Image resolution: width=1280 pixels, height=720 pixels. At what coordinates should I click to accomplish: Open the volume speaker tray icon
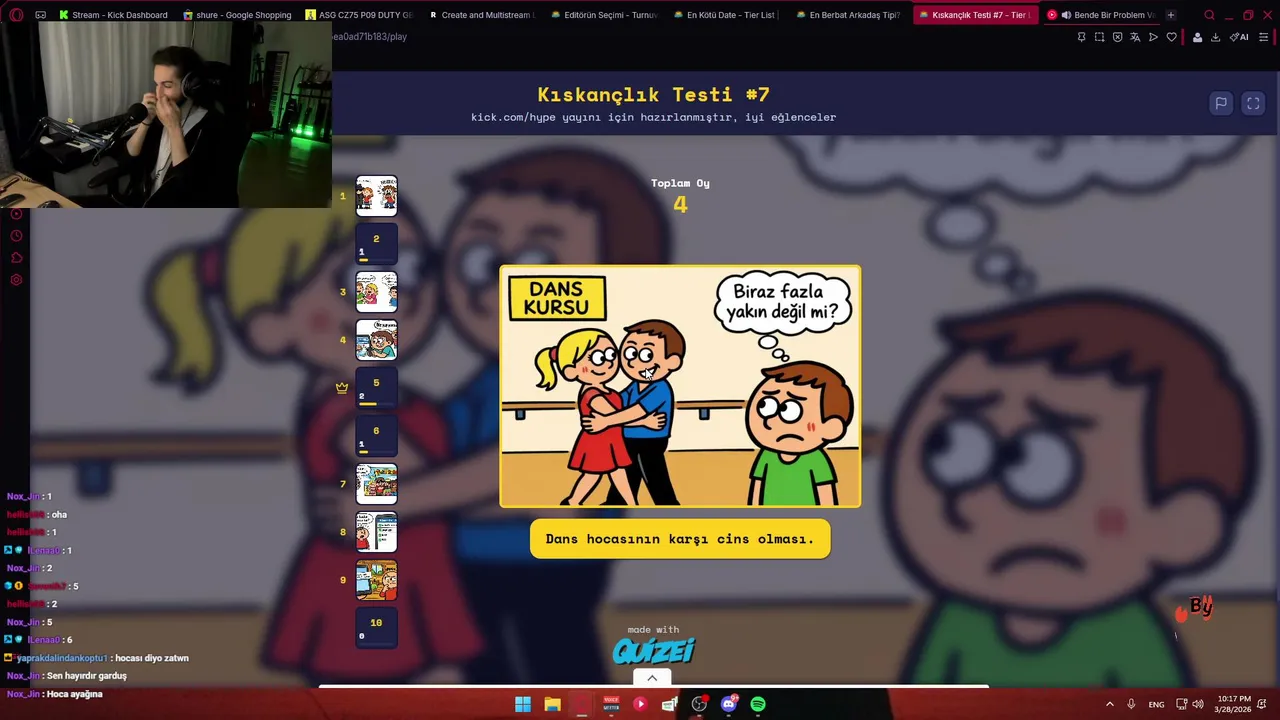tap(1198, 704)
